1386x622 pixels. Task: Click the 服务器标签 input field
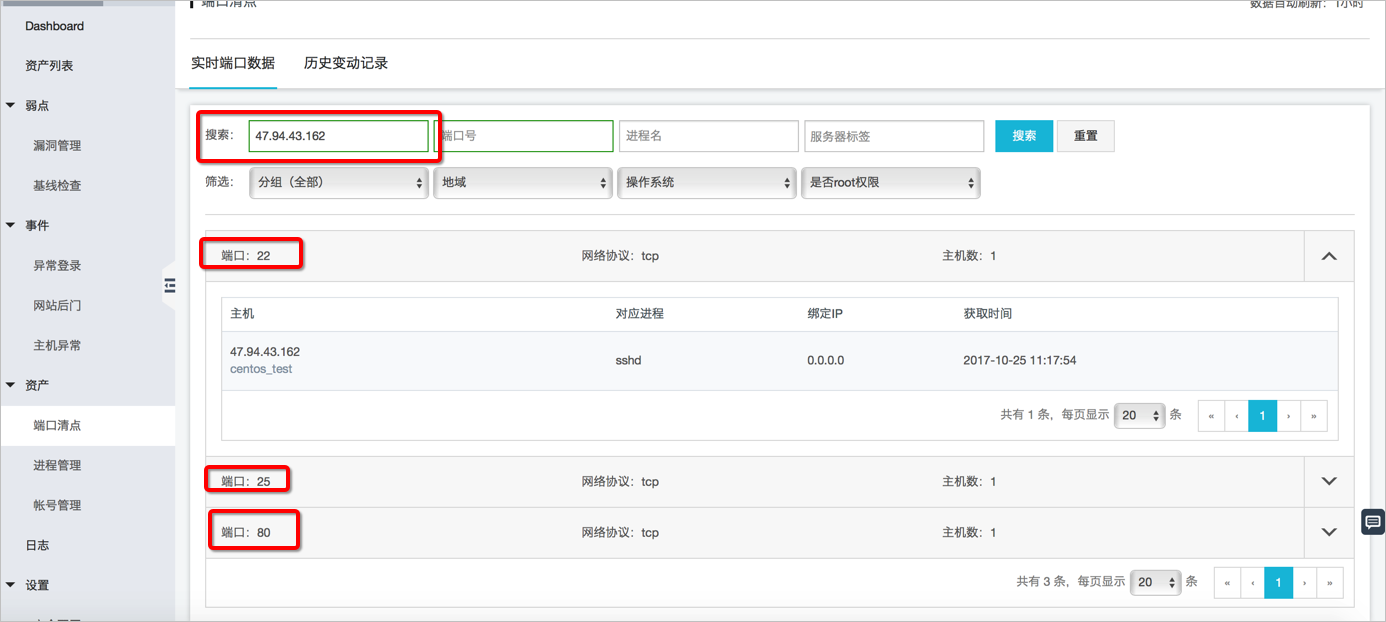(894, 136)
